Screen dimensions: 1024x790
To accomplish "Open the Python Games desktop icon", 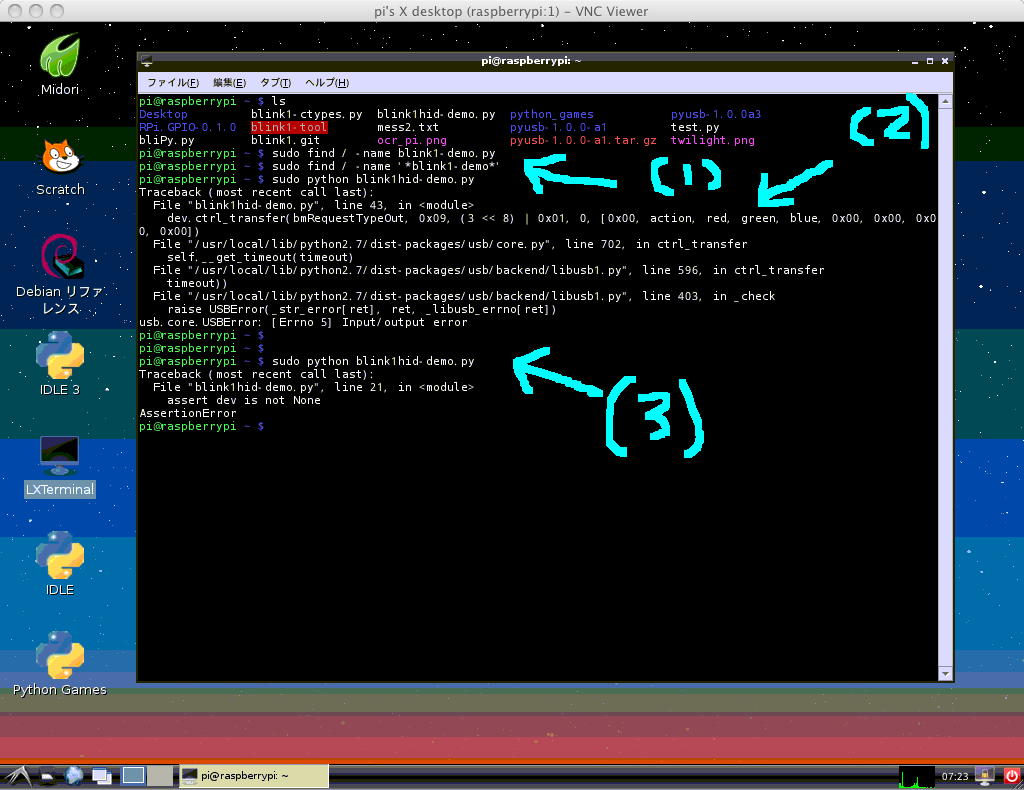I will pyautogui.click(x=59, y=663).
